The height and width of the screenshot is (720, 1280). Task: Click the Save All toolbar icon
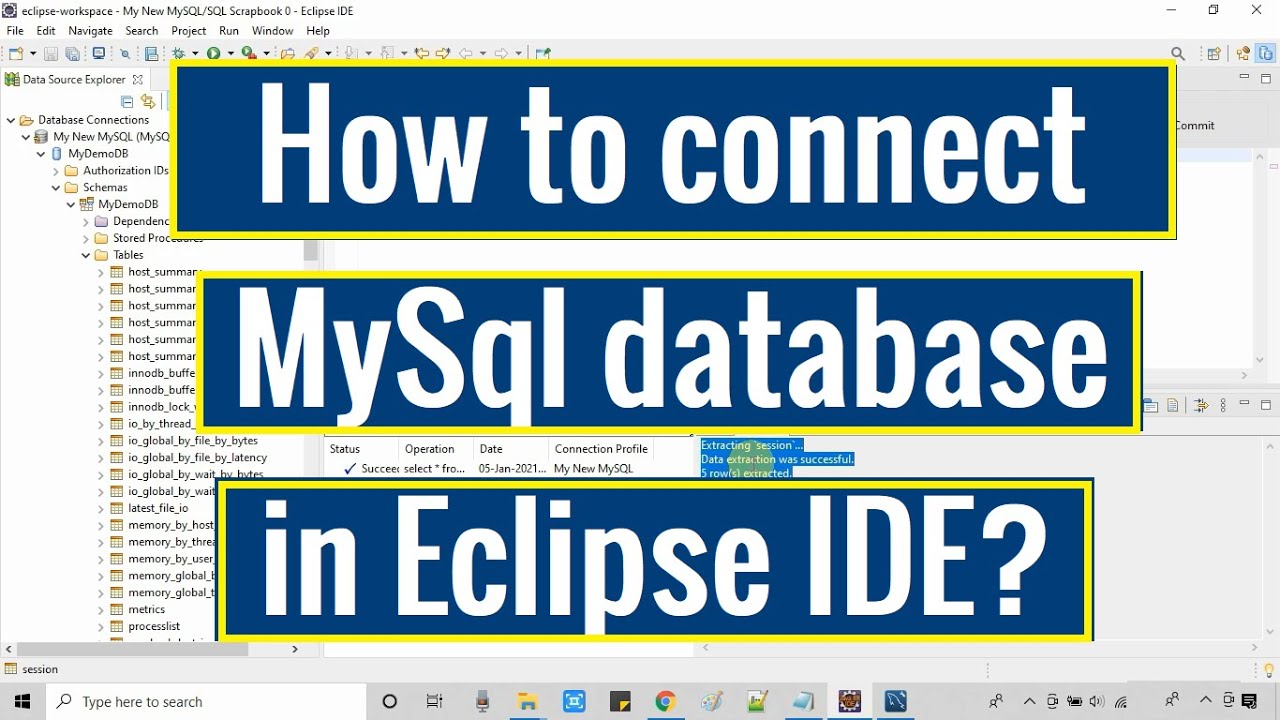tap(72, 54)
